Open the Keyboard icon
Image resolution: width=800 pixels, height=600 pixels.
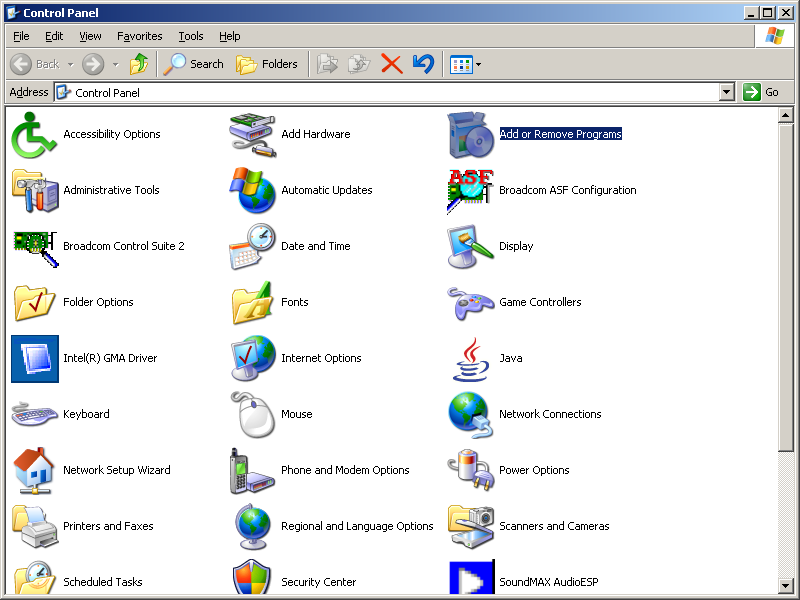pyautogui.click(x=34, y=414)
